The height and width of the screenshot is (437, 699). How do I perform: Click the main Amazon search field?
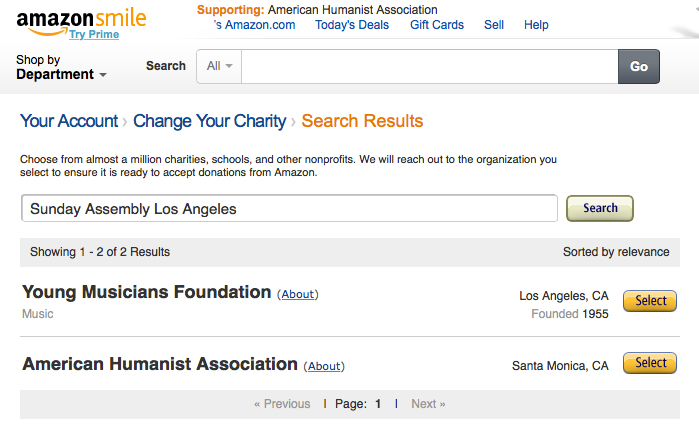click(x=430, y=66)
